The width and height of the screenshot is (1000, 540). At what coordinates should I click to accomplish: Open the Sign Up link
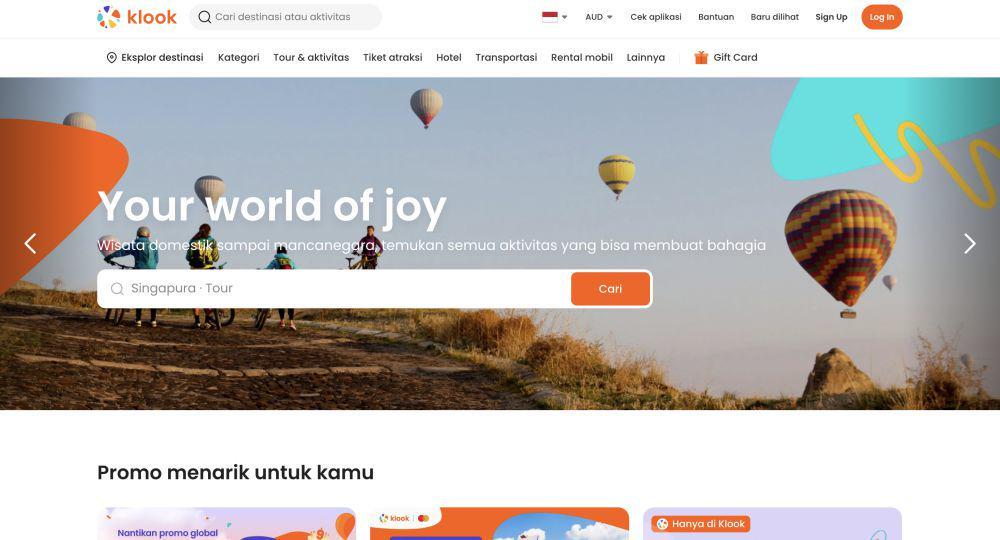(x=831, y=17)
